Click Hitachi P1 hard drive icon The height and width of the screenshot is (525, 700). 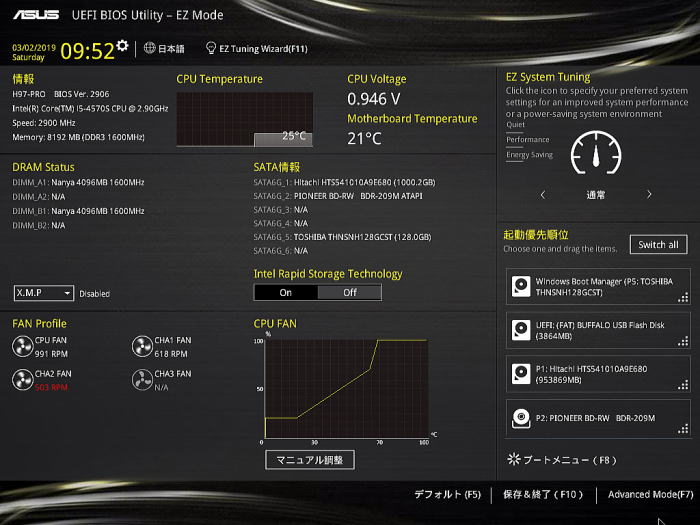[521, 374]
